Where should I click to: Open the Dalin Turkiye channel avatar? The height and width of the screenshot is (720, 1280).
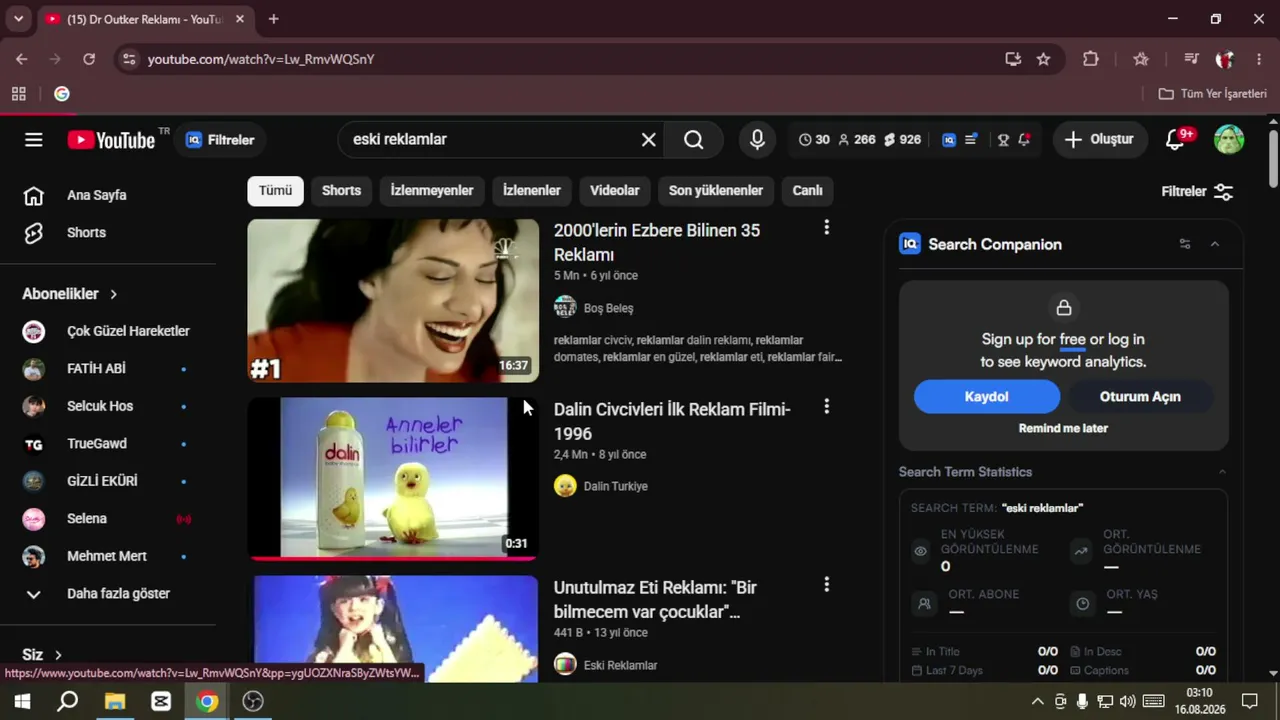point(565,486)
